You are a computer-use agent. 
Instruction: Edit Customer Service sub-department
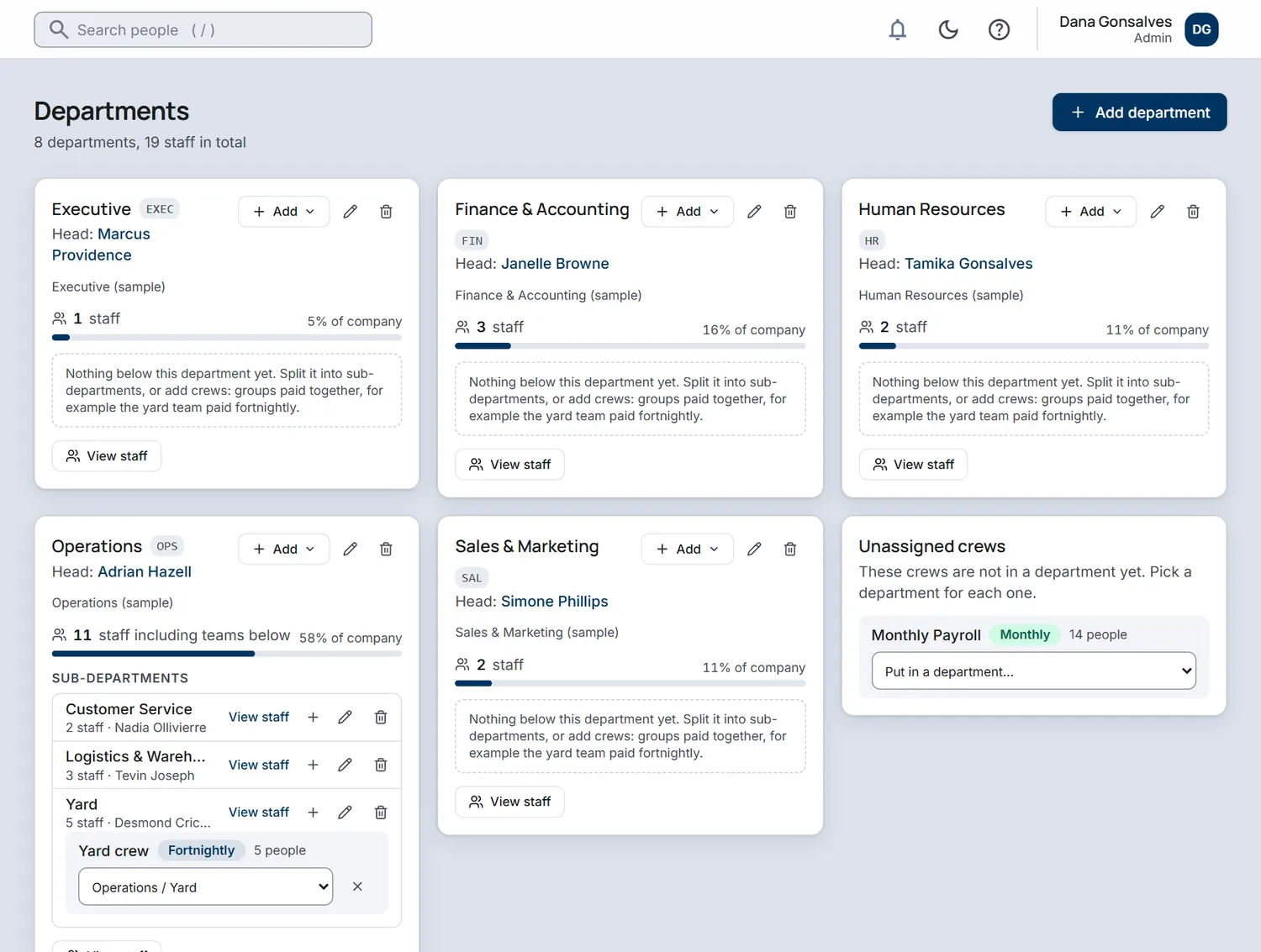click(345, 717)
